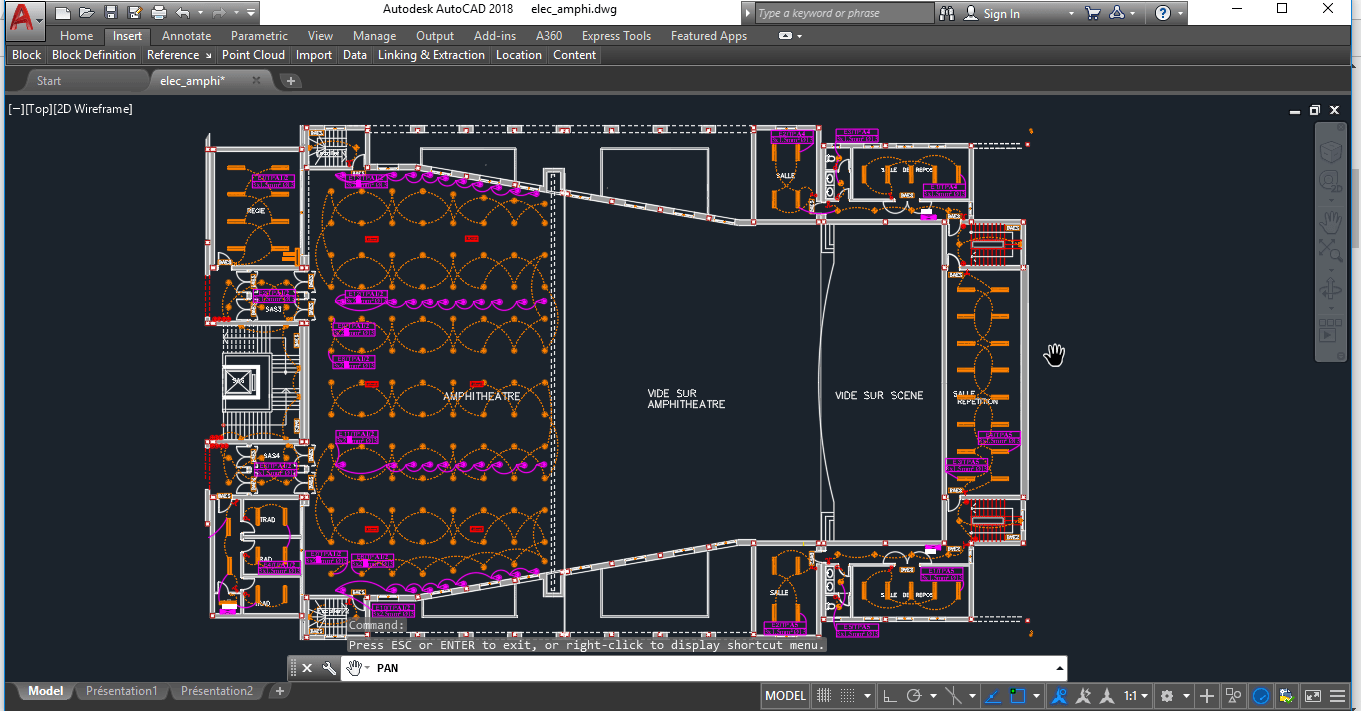
Task: Click the Isolate Objects icon in status bar
Action: point(1233,696)
